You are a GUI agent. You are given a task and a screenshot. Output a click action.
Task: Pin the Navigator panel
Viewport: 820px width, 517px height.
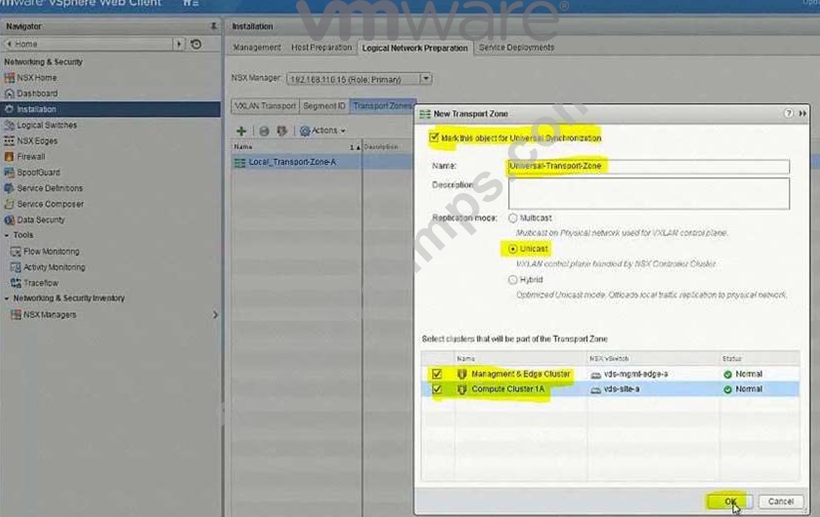(x=213, y=26)
